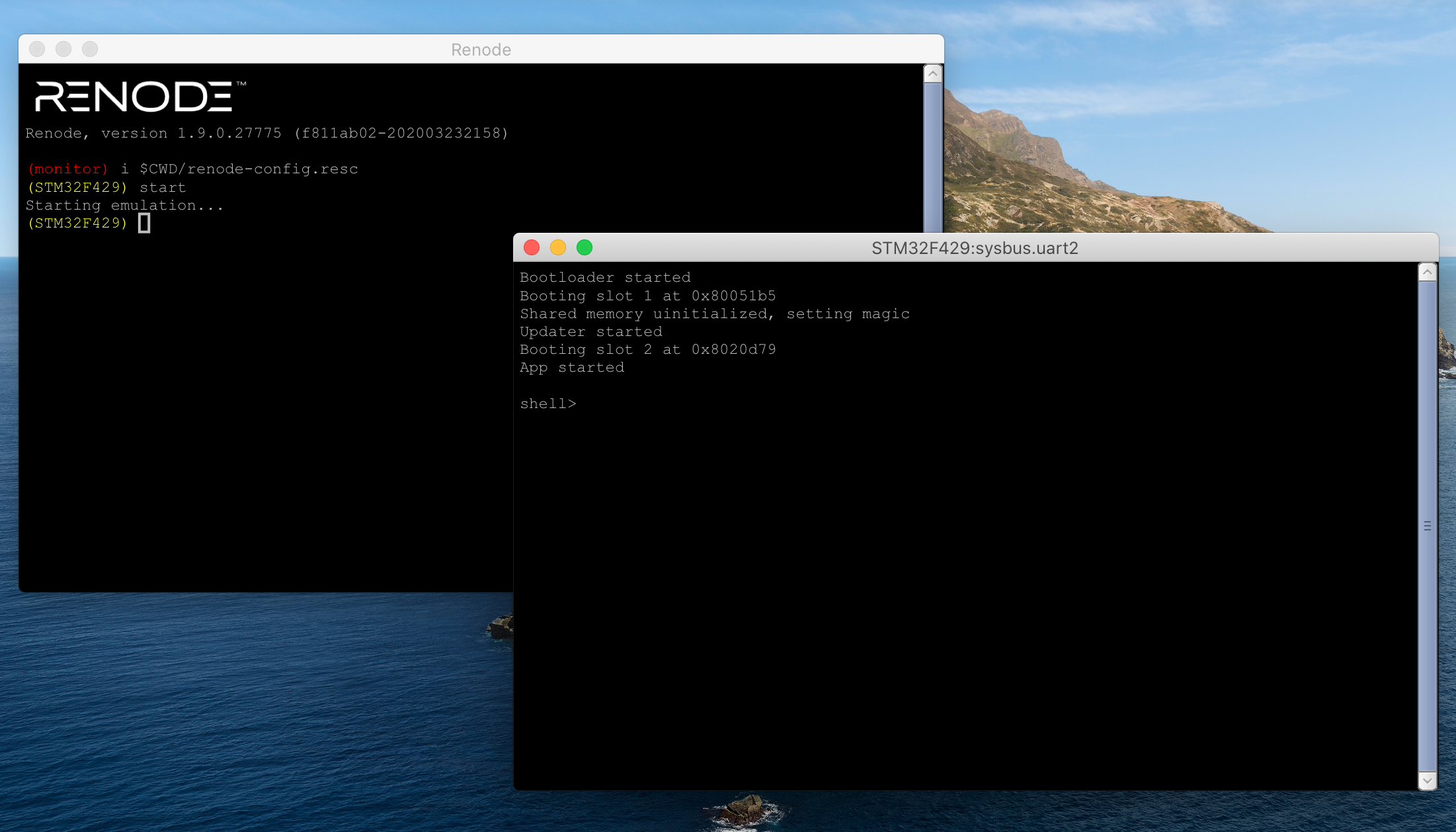
Task: Click the block cursor after STM32F429 prompt
Action: coord(144,224)
